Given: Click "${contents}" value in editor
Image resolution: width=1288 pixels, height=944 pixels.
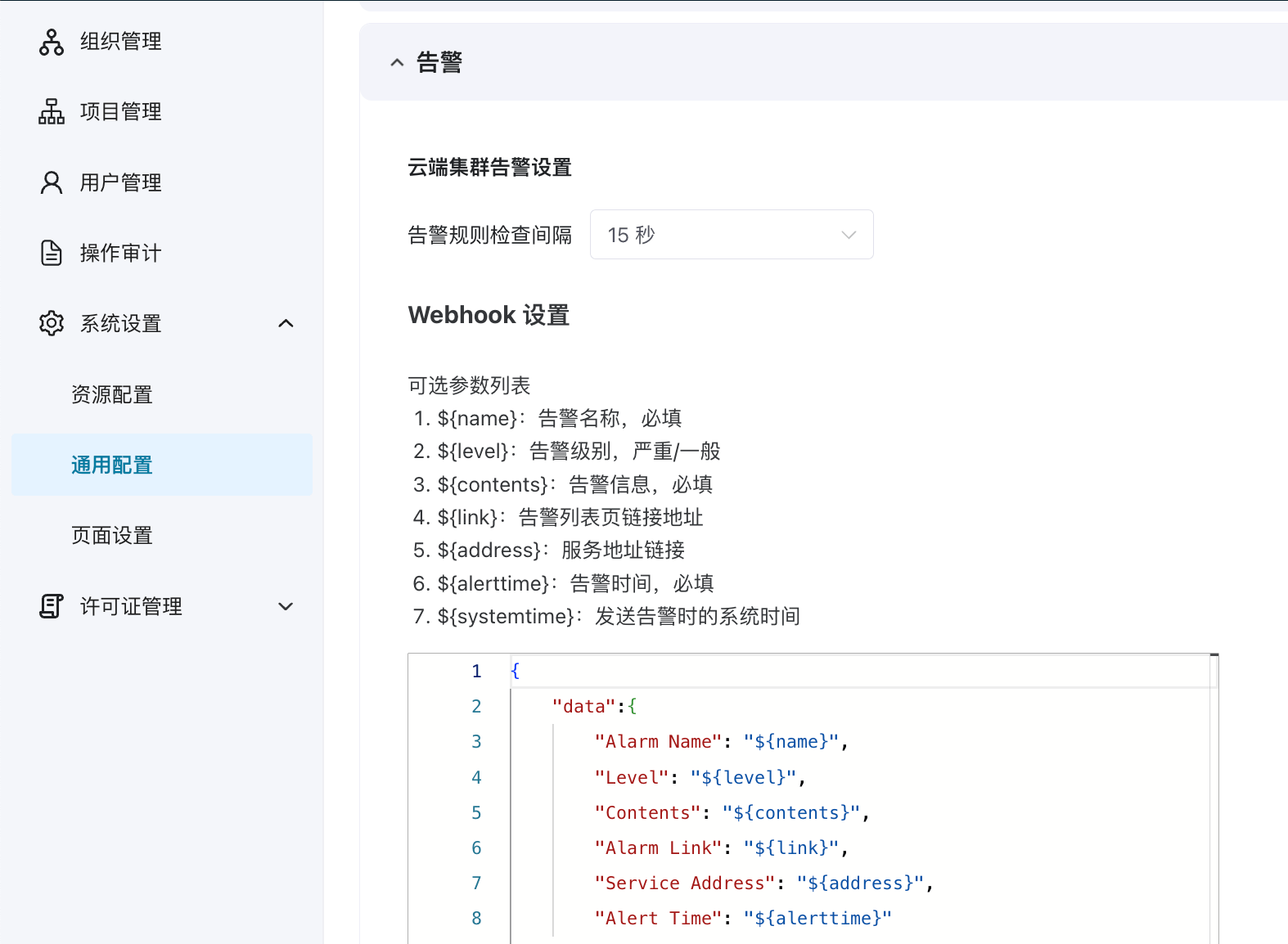Looking at the screenshot, I should click(791, 812).
